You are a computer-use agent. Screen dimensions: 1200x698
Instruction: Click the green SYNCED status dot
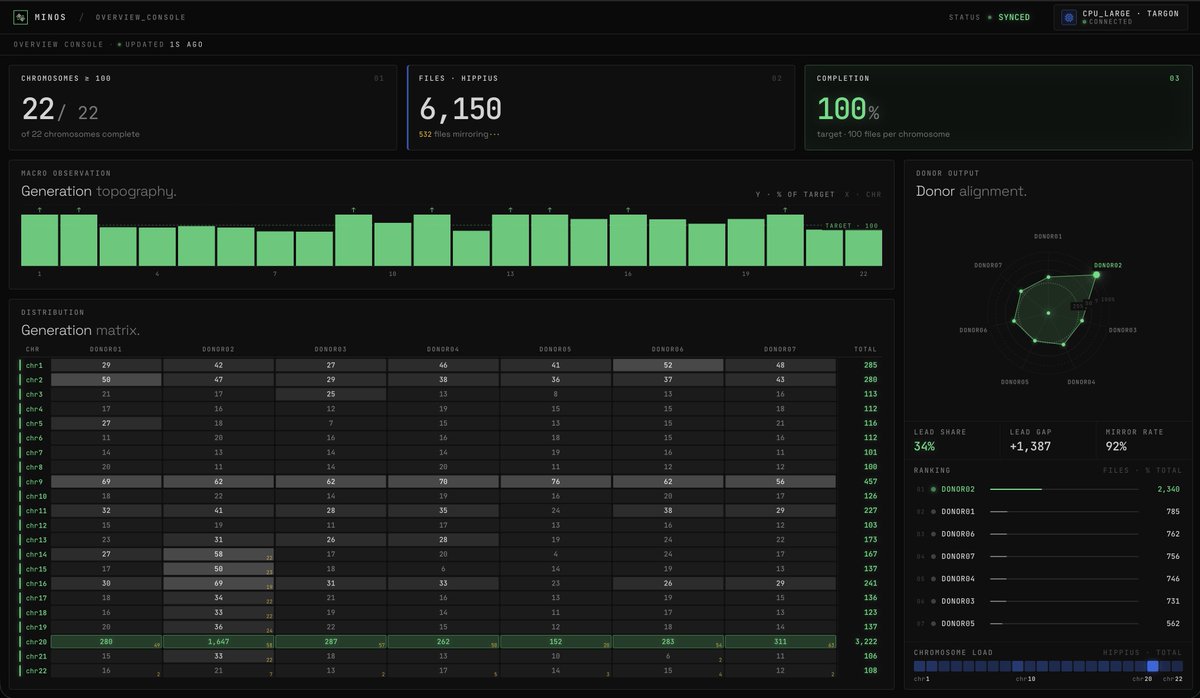coord(990,17)
